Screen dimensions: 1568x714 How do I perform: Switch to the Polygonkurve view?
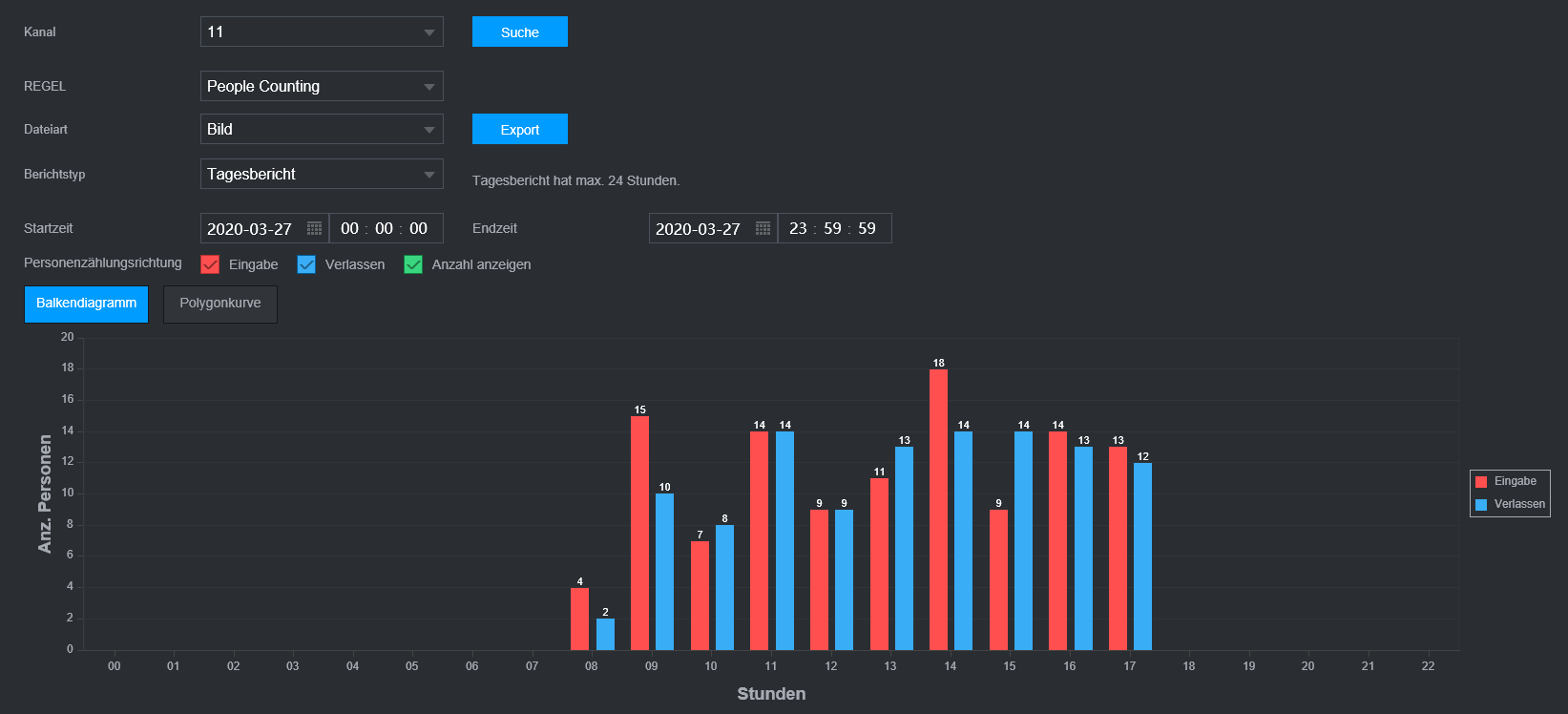220,304
